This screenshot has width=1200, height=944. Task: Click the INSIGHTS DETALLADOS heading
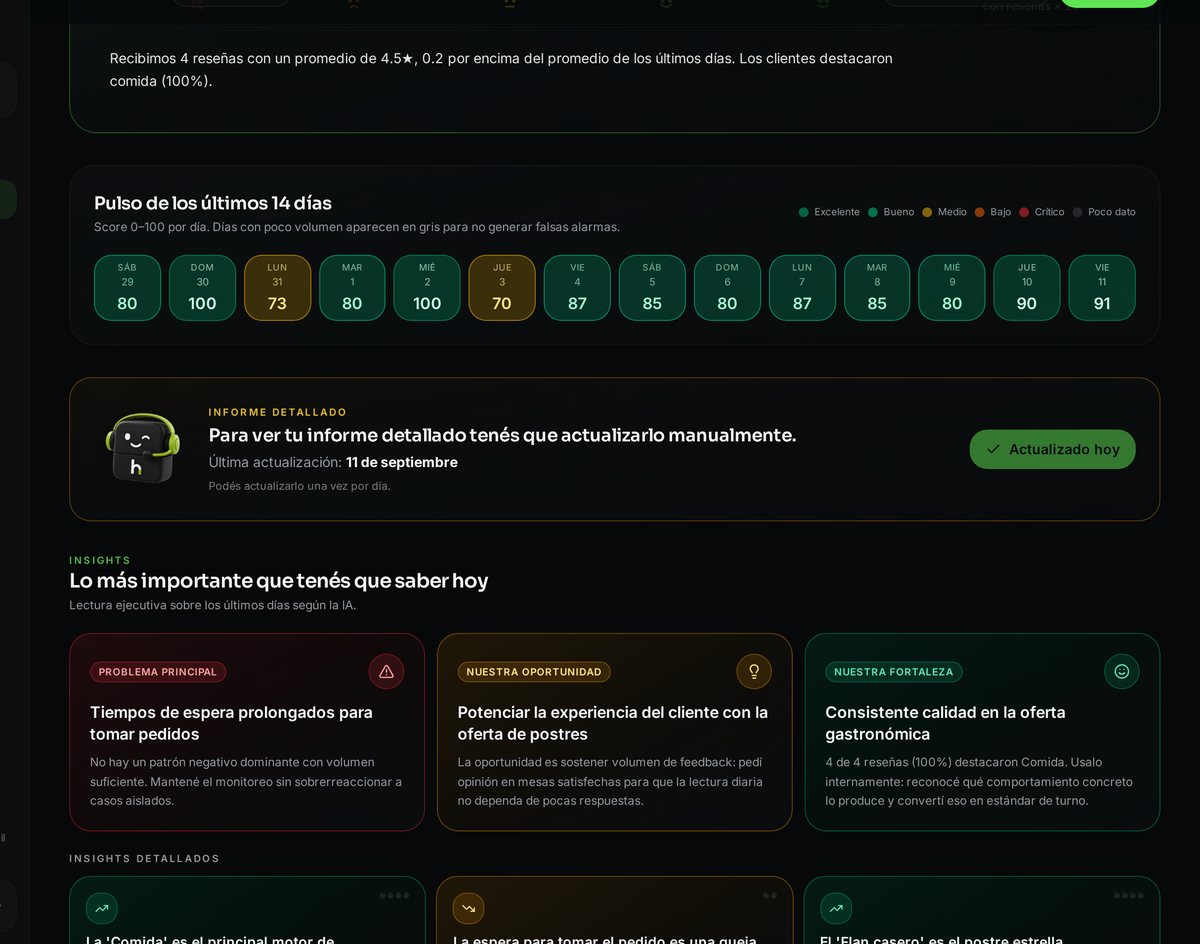point(144,859)
